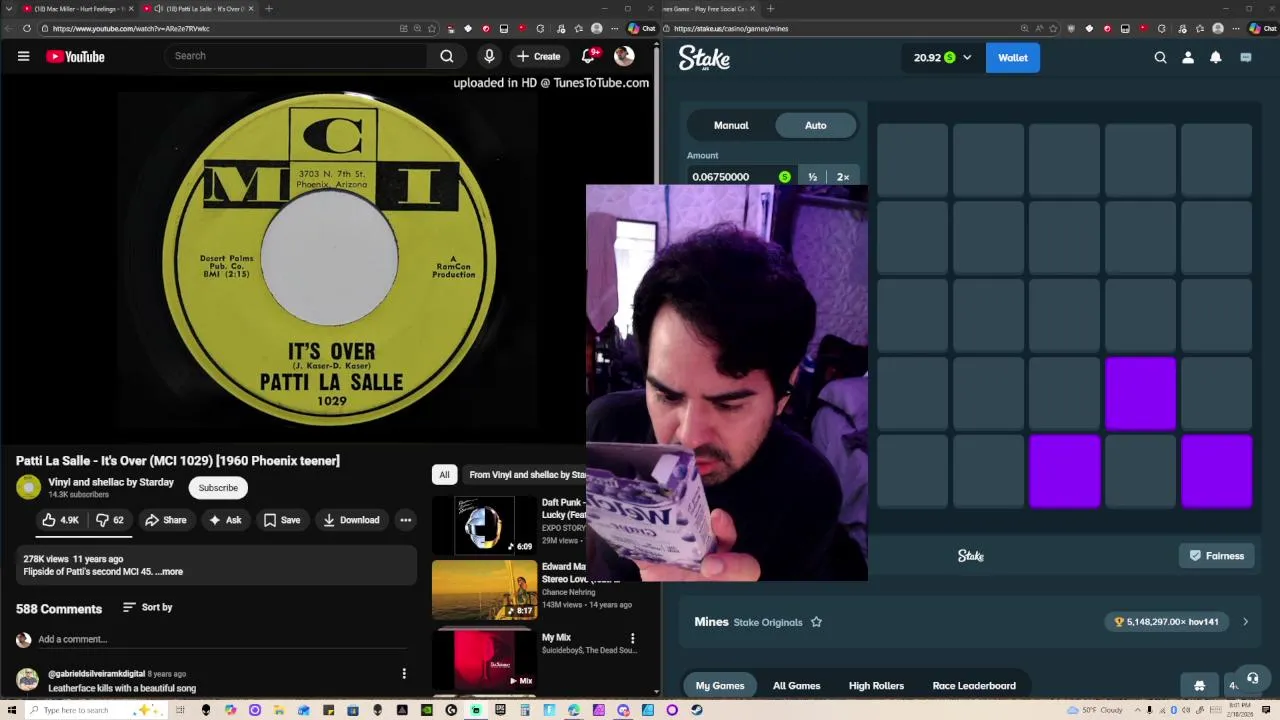Open more actions ellipsis under the video
Screen dimensions: 1280x720
[405, 520]
